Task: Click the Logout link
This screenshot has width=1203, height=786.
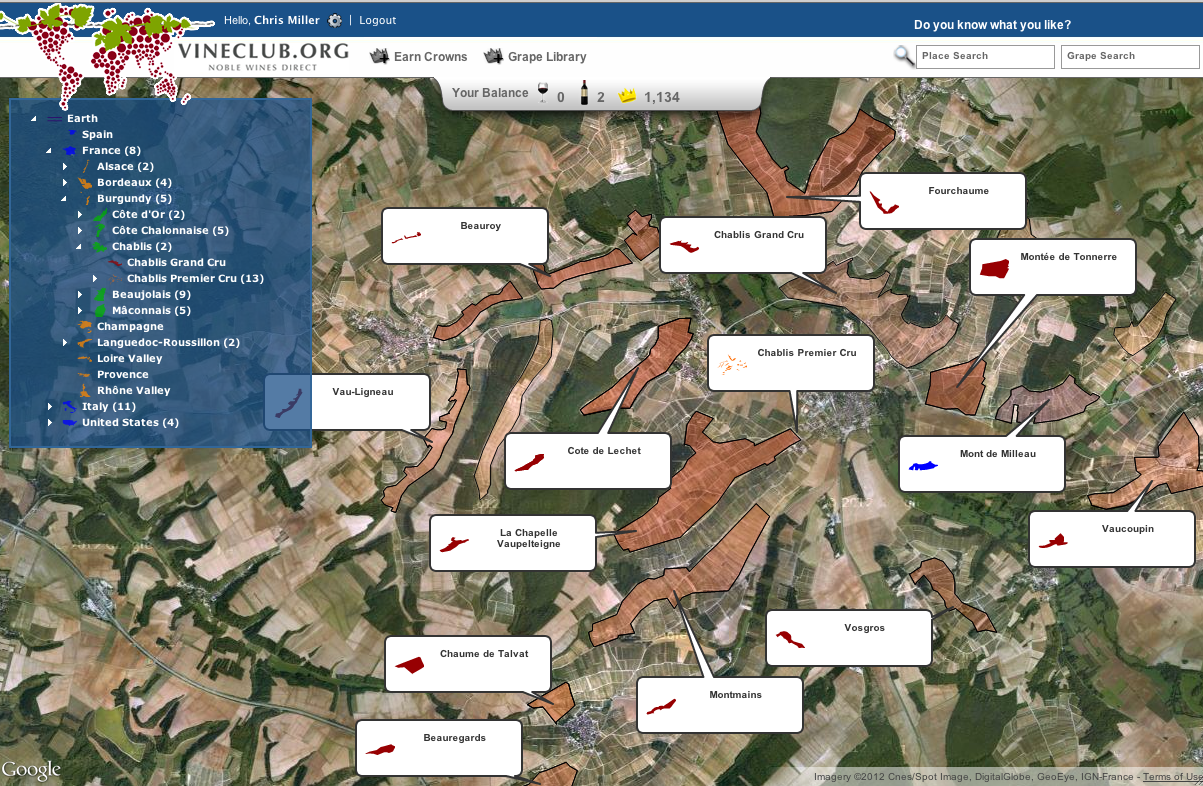Action: click(378, 20)
